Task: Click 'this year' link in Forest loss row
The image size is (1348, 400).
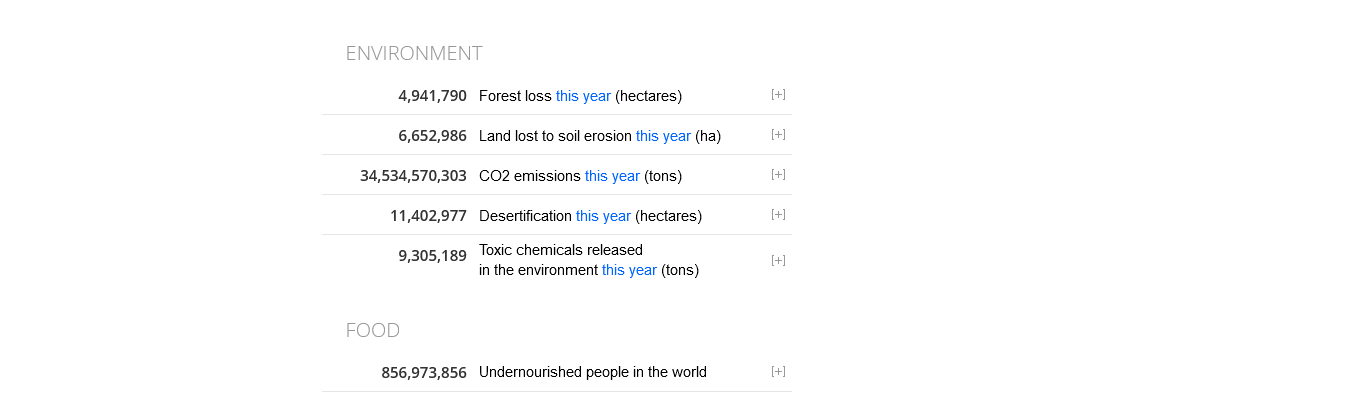Action: pos(583,96)
